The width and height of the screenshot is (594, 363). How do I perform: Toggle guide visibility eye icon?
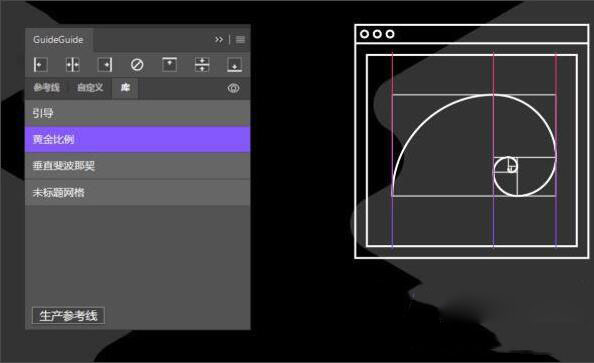(233, 88)
